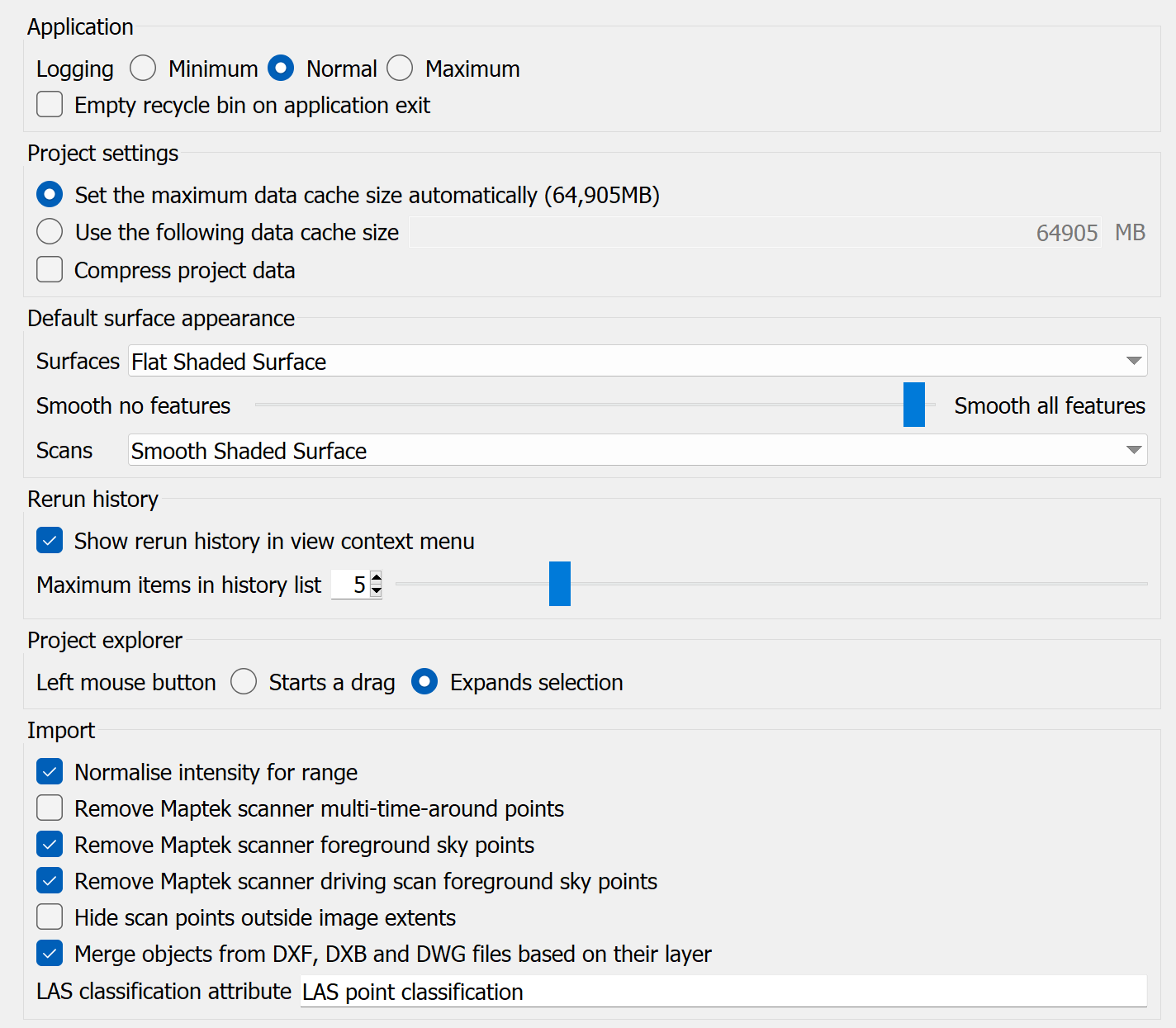The height and width of the screenshot is (1028, 1176).
Task: Uncheck Remove Maptek scanner foreground sky points
Action: [50, 845]
